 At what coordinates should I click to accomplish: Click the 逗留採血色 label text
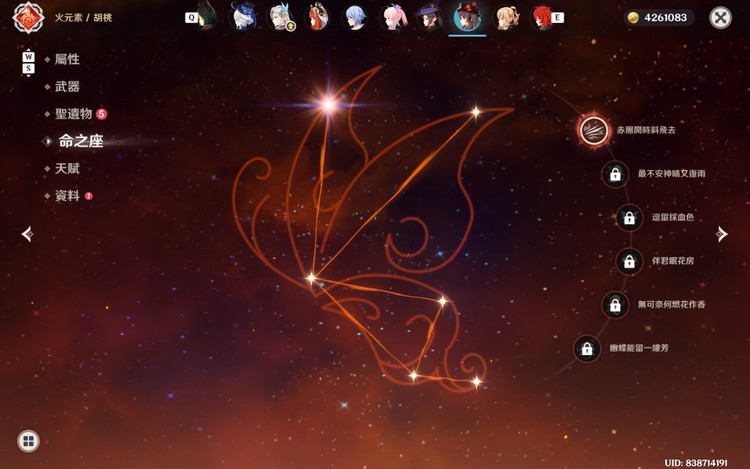click(673, 217)
